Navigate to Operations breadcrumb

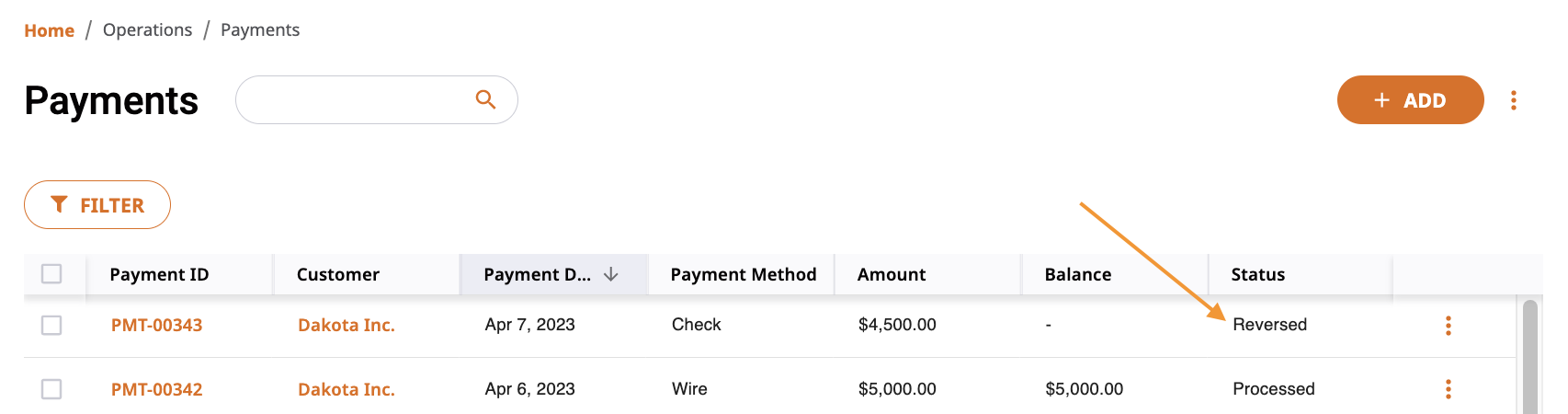pyautogui.click(x=147, y=29)
